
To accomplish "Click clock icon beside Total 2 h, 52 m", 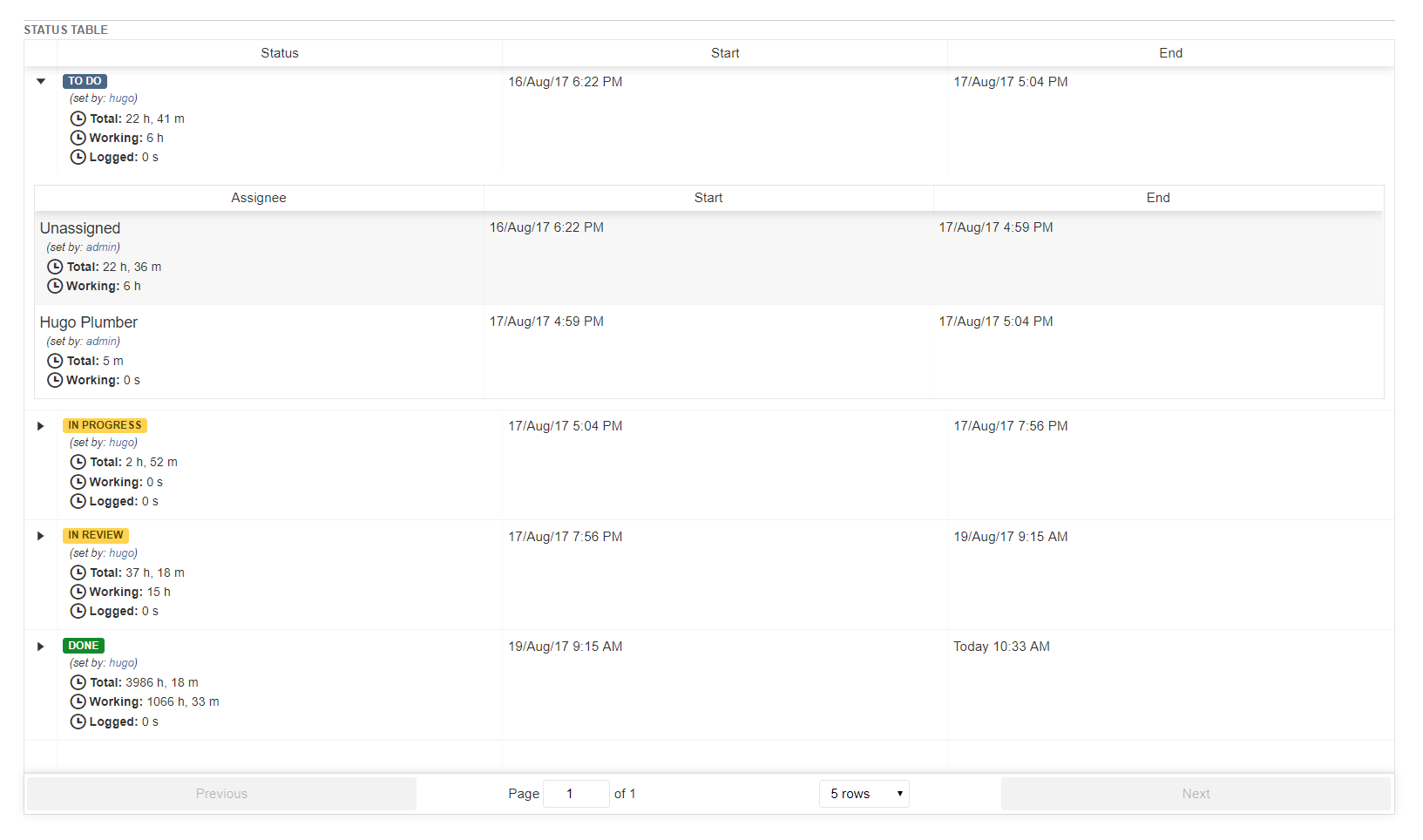I will [x=78, y=462].
